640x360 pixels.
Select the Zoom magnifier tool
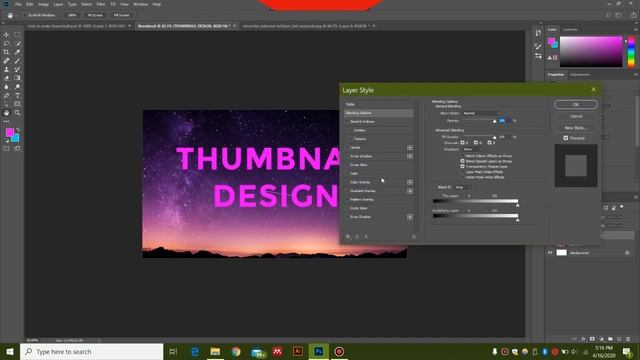pyautogui.click(x=17, y=113)
